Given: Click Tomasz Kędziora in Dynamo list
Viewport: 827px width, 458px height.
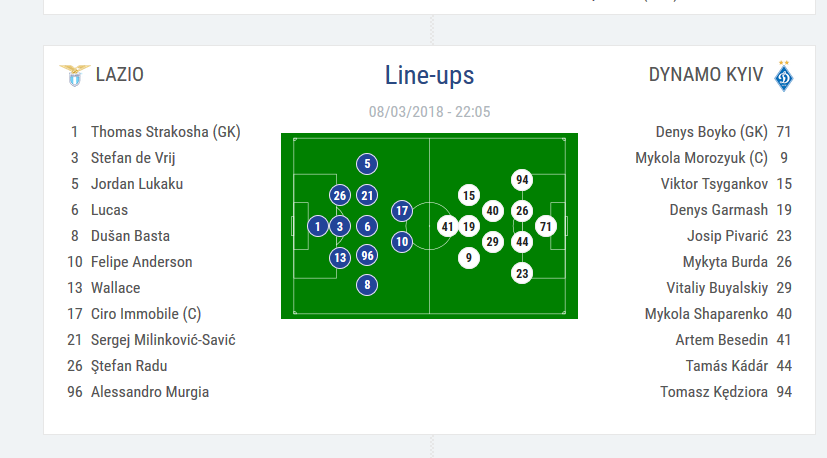Looking at the screenshot, I should pyautogui.click(x=712, y=392).
